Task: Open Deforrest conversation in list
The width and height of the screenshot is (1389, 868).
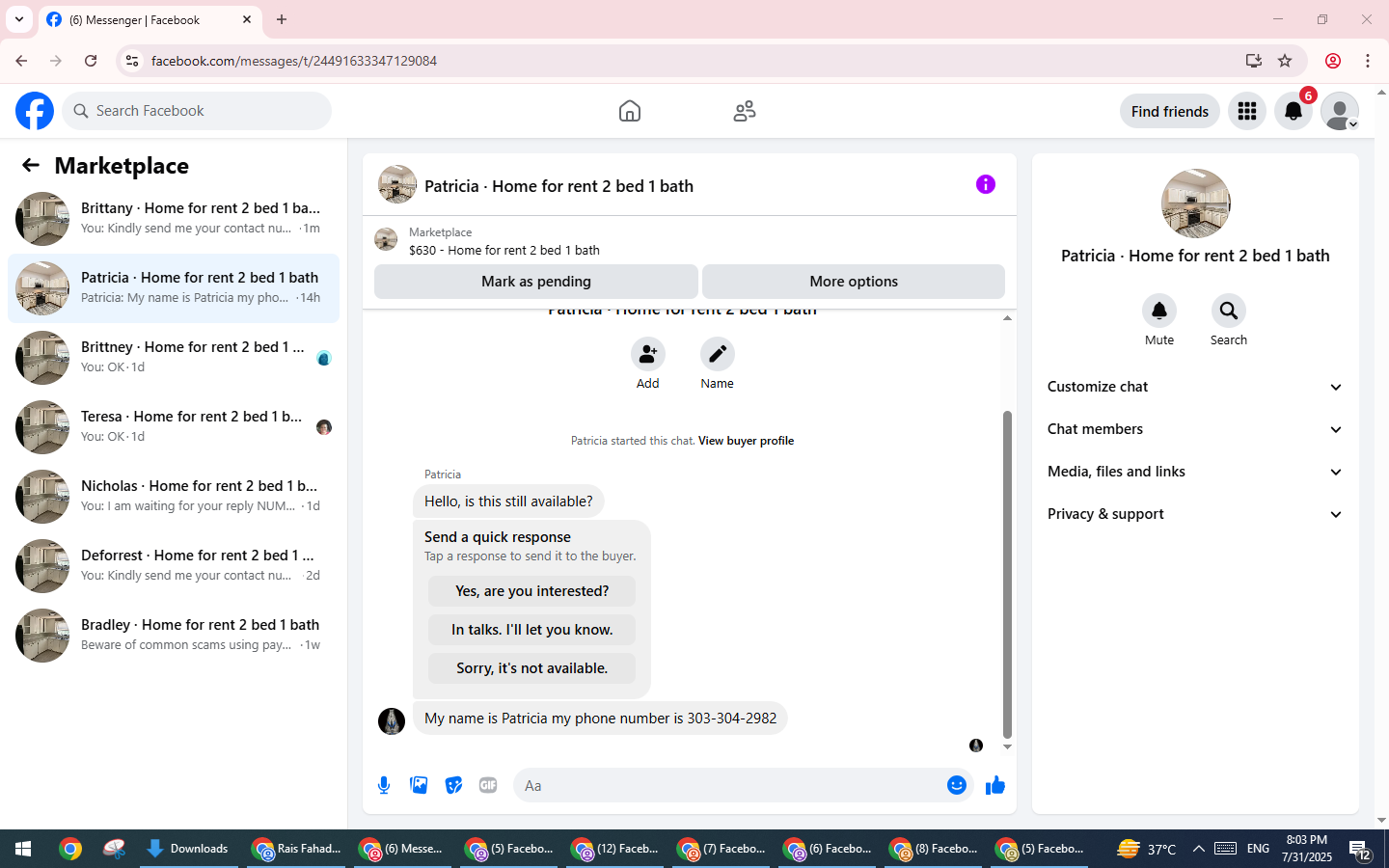Action: click(174, 566)
